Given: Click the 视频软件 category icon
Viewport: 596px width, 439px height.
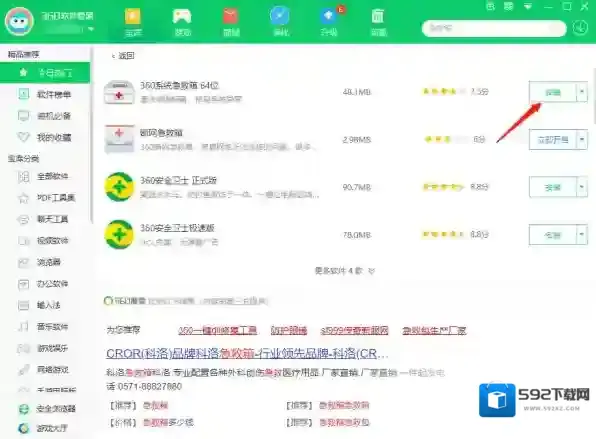Looking at the screenshot, I should [24, 241].
